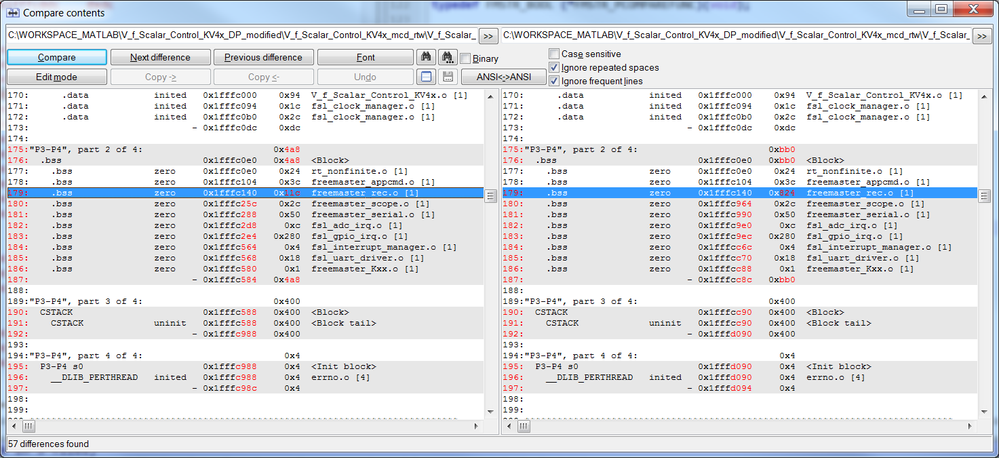Go to Previous difference

click(x=263, y=57)
